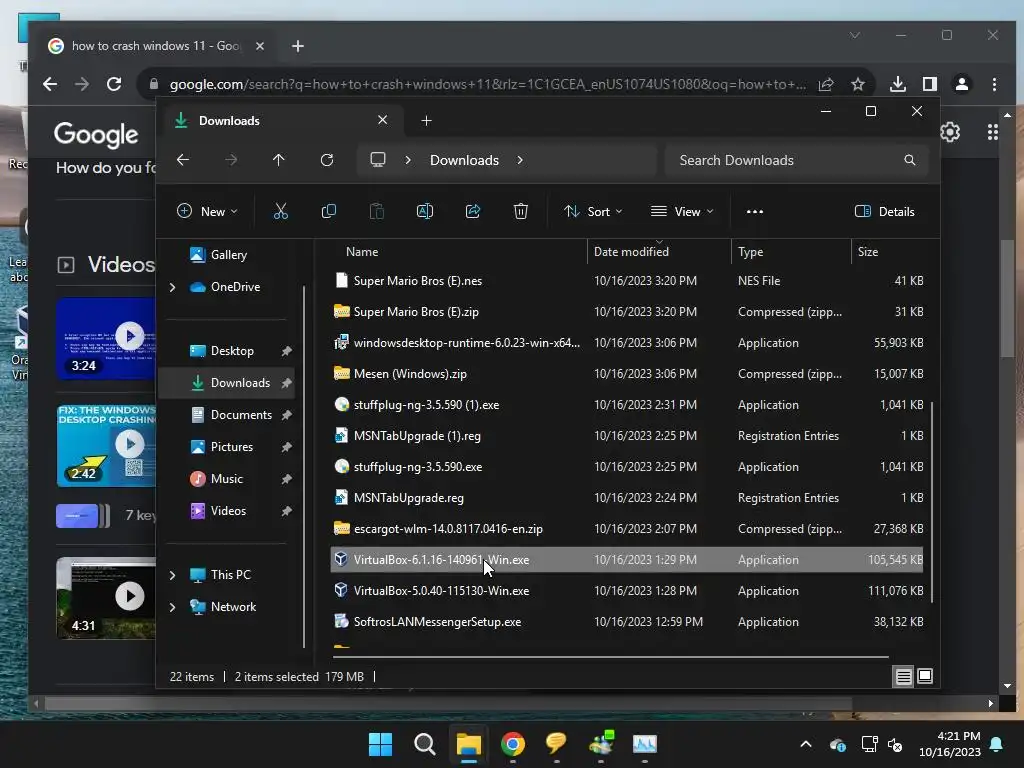Open Chrome downloads icon
This screenshot has height=768, width=1024.
(898, 84)
